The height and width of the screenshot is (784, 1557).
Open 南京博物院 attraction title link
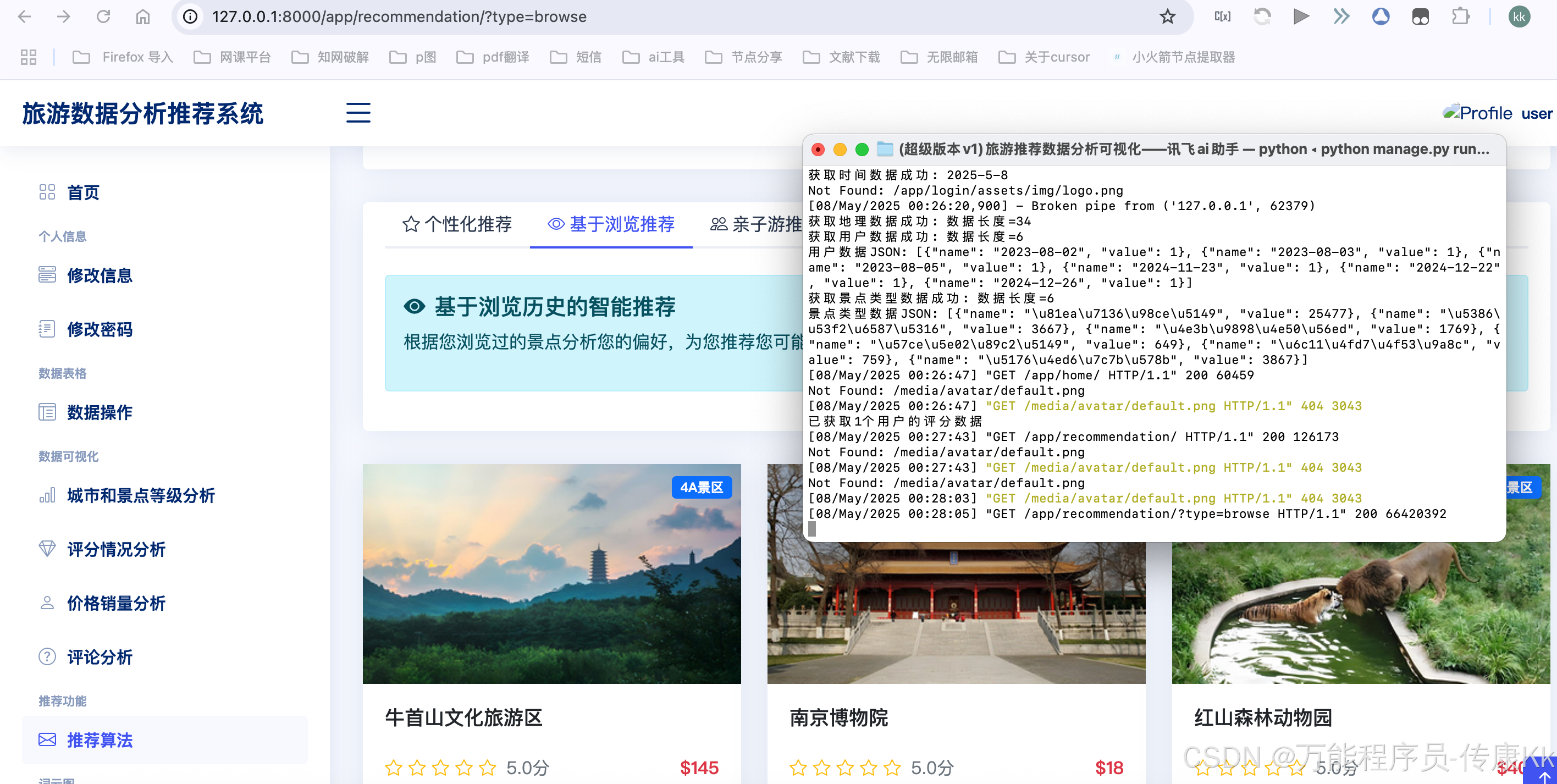tap(838, 717)
